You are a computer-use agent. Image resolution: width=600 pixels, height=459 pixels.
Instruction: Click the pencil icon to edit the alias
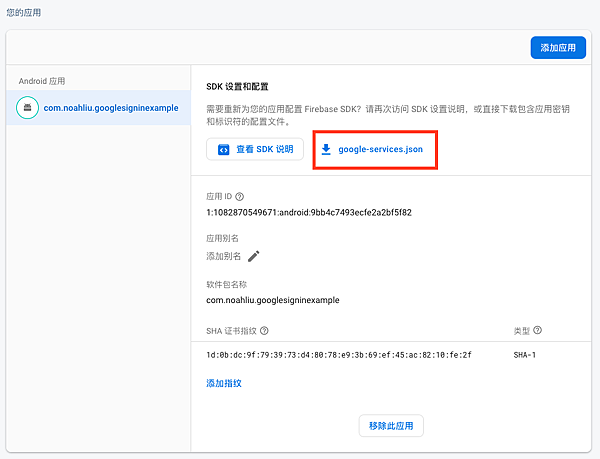point(254,256)
